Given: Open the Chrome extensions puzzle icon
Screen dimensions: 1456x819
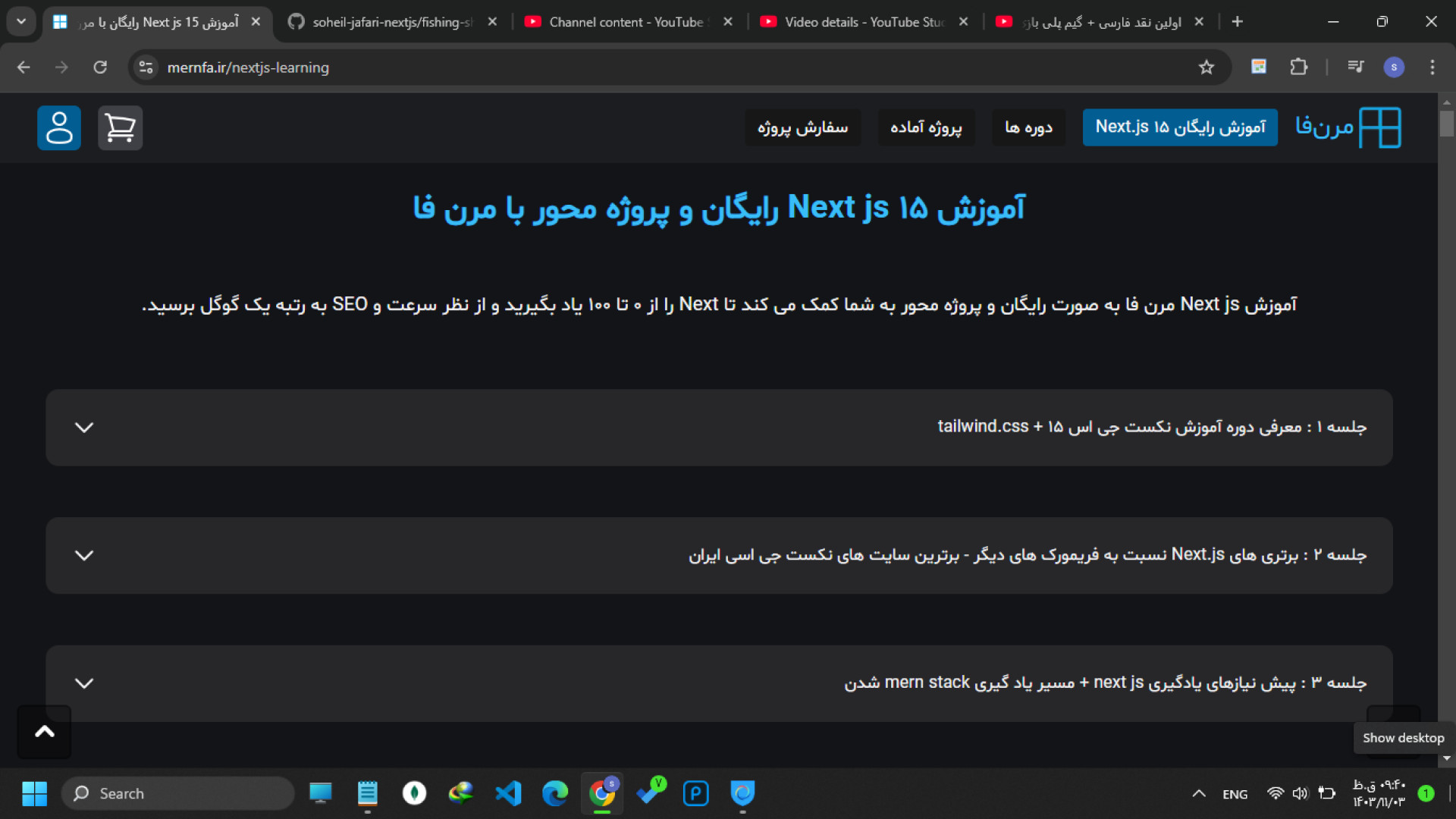Looking at the screenshot, I should point(1299,67).
